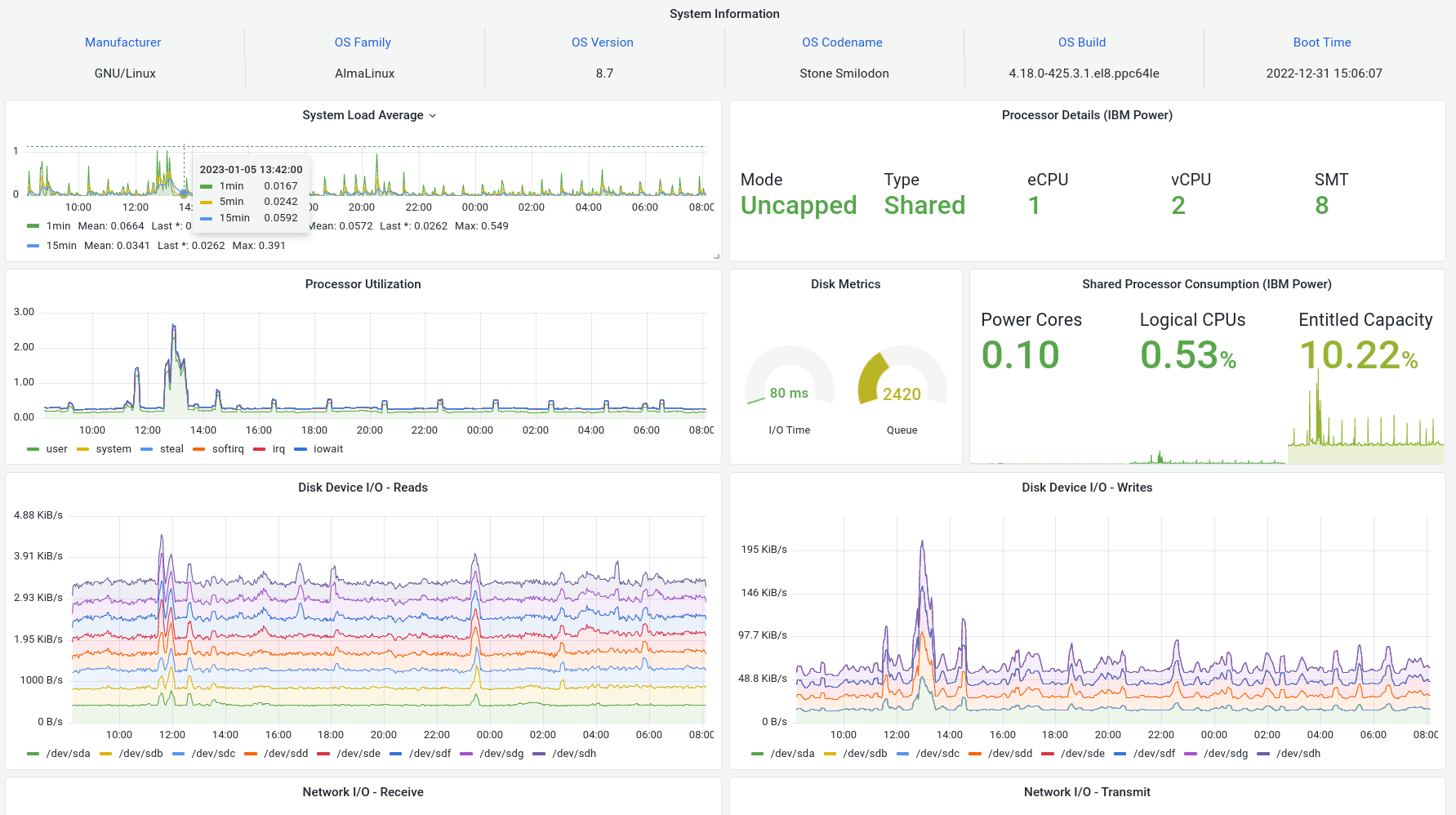The width and height of the screenshot is (1456, 815).
Task: Click /dev/sdh color swatch in Disk Writes legend
Action: click(1263, 754)
